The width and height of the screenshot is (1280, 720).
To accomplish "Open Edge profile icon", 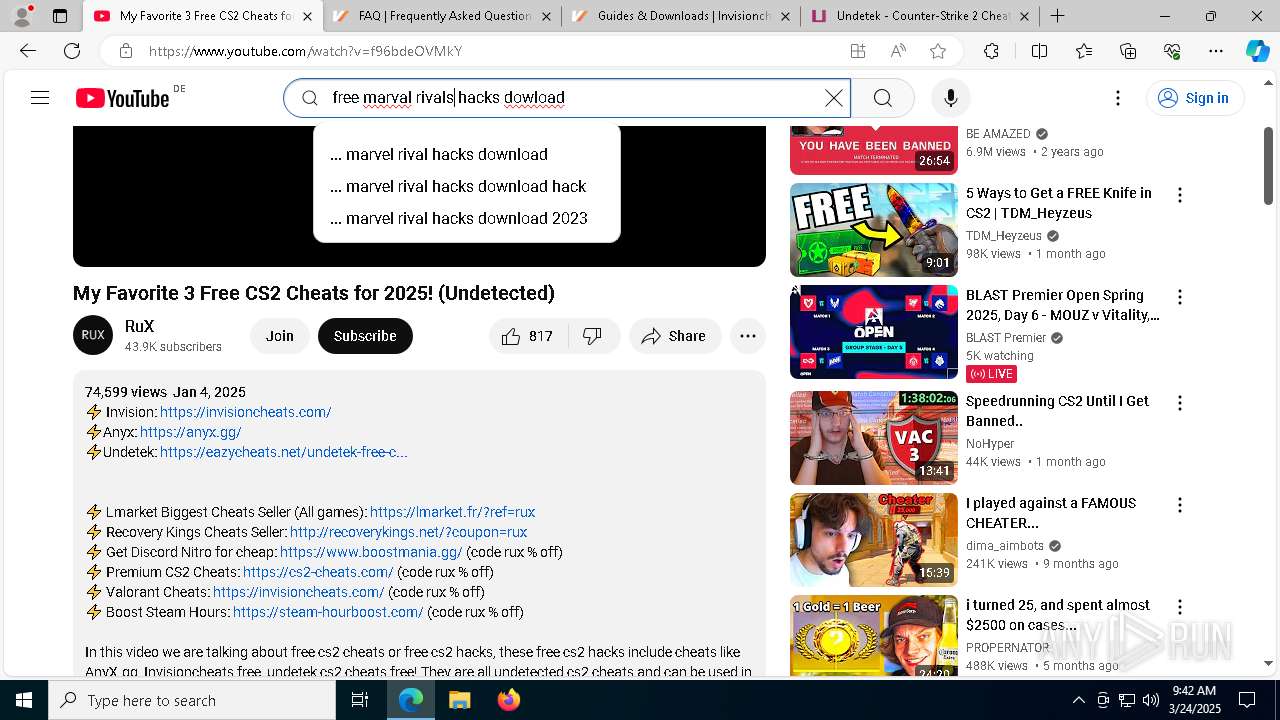I will coord(22,15).
